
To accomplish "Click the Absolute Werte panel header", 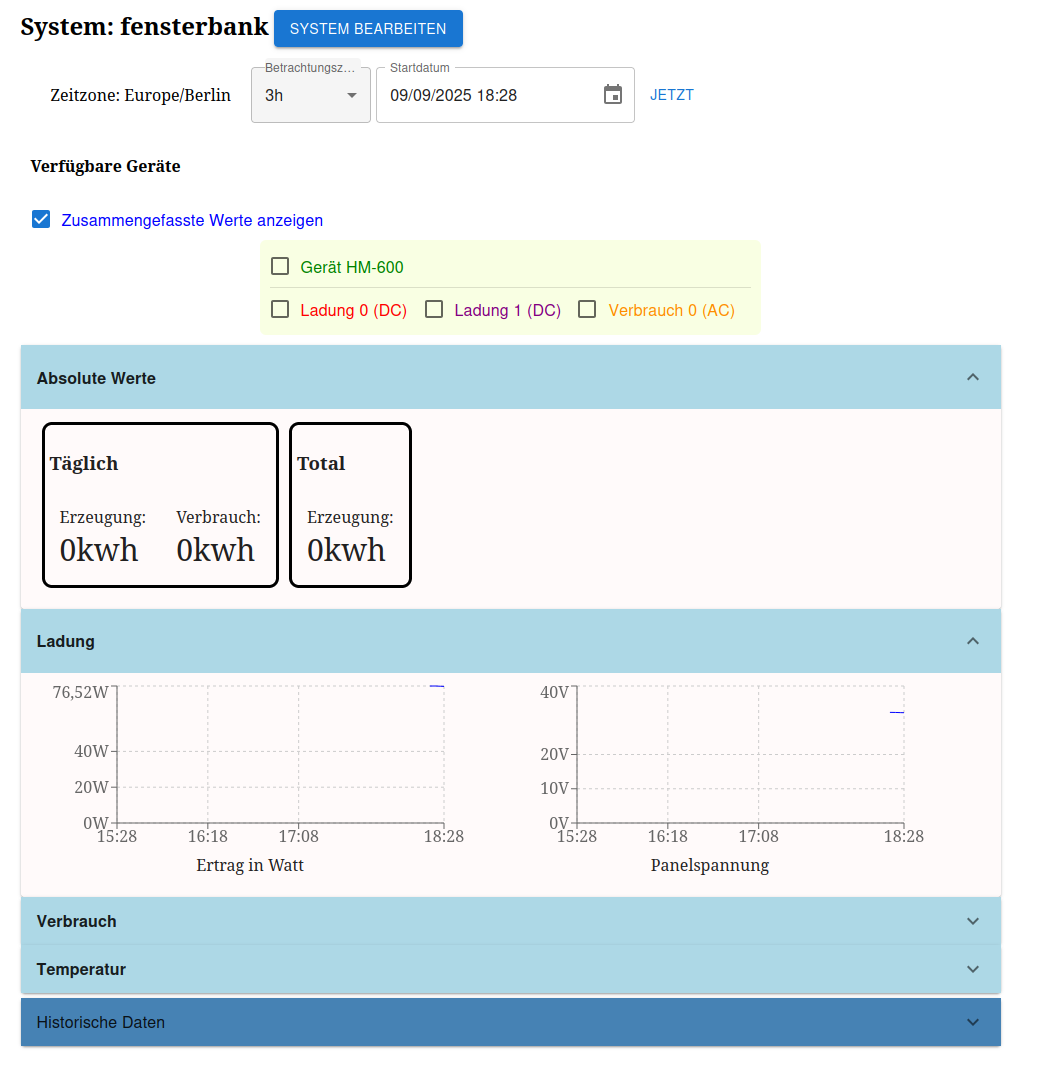I will (96, 378).
